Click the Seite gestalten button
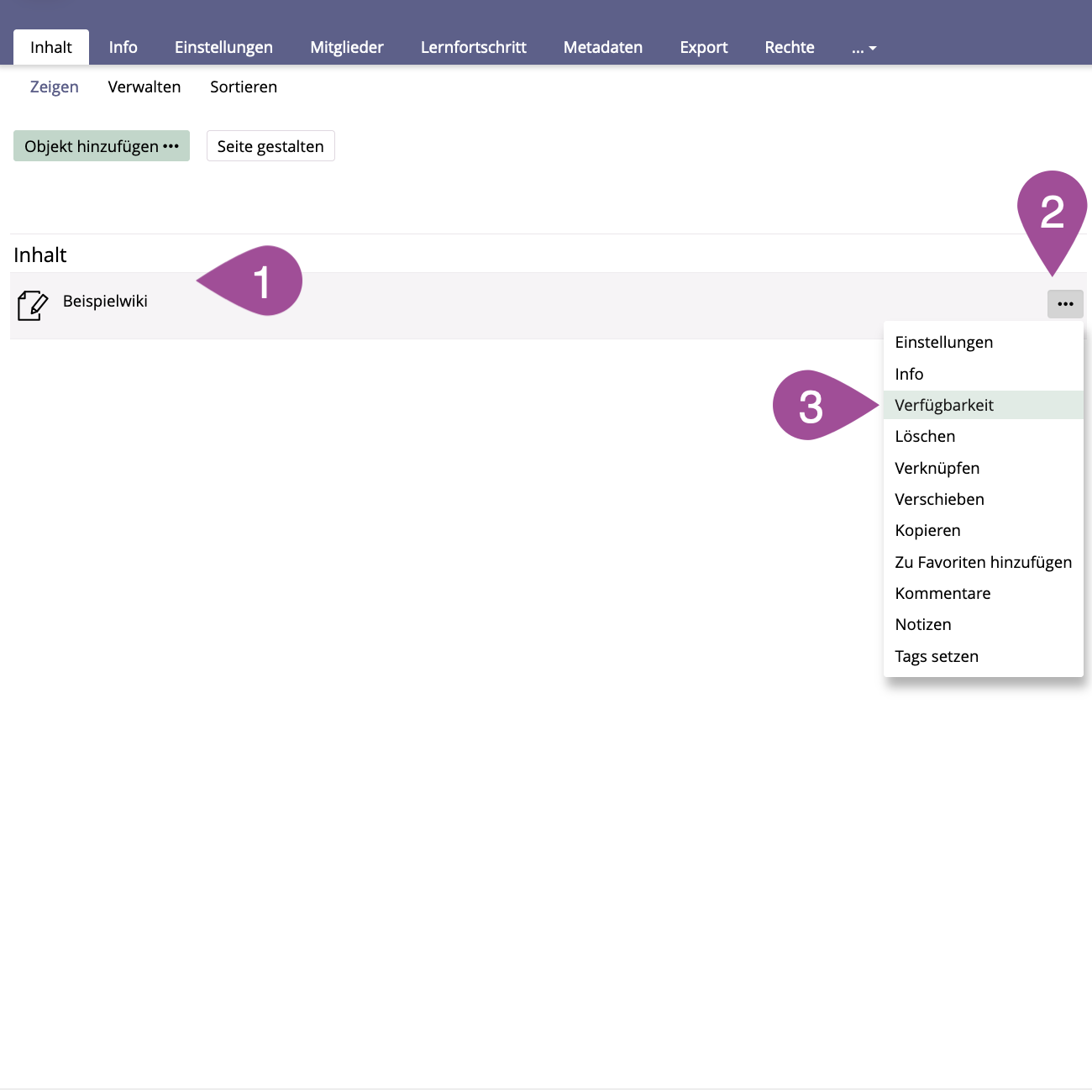 (x=270, y=146)
